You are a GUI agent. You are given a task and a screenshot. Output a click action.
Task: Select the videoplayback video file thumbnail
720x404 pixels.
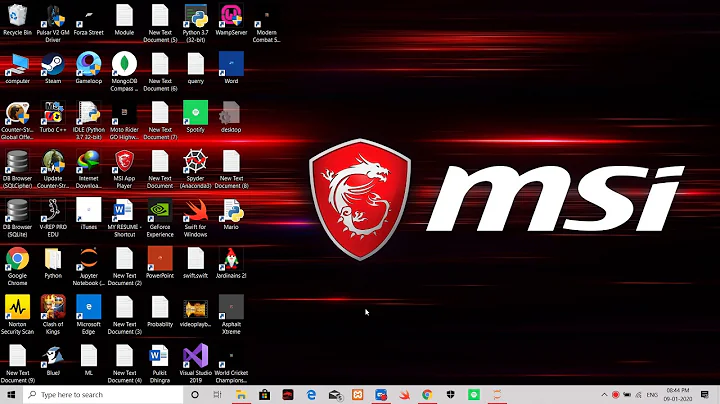[x=195, y=312]
